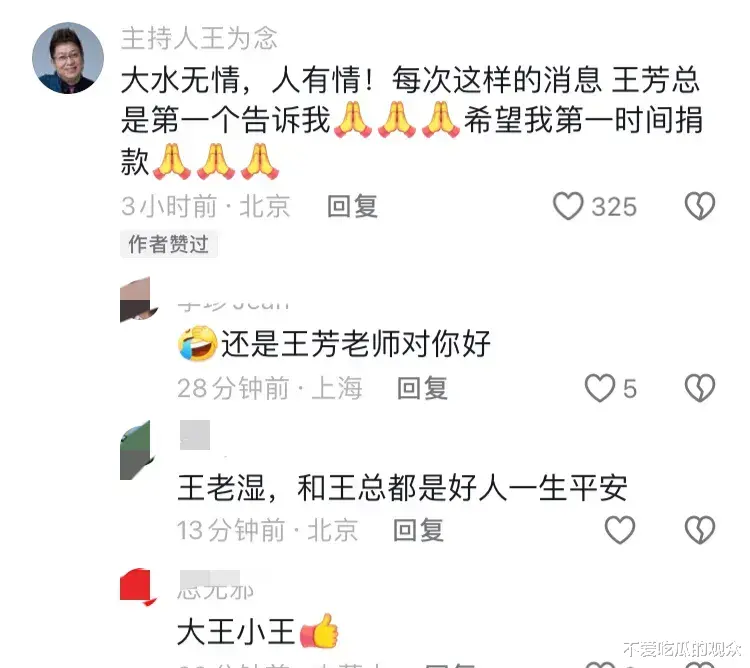Image resolution: width=750 pixels, height=668 pixels.
Task: Dislike the 王老湿 comment with broken heart
Action: [x=700, y=530]
